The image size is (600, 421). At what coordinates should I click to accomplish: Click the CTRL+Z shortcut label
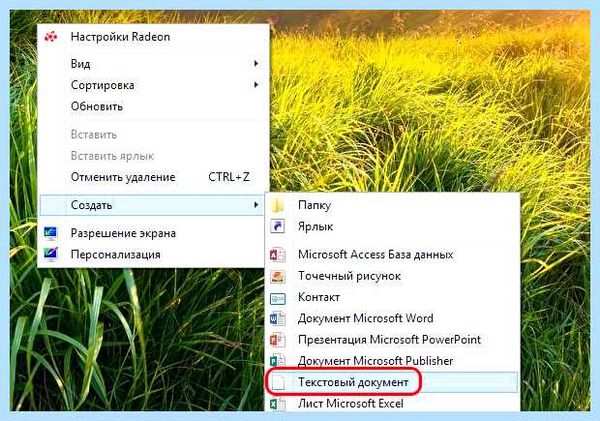229,177
